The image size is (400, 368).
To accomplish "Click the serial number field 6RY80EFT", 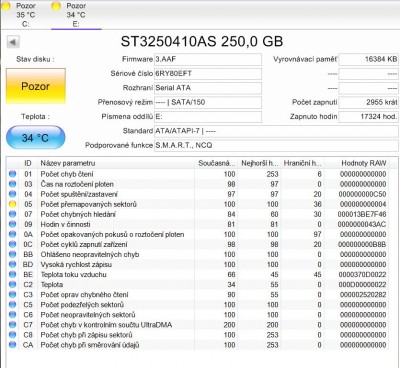I will pos(208,74).
